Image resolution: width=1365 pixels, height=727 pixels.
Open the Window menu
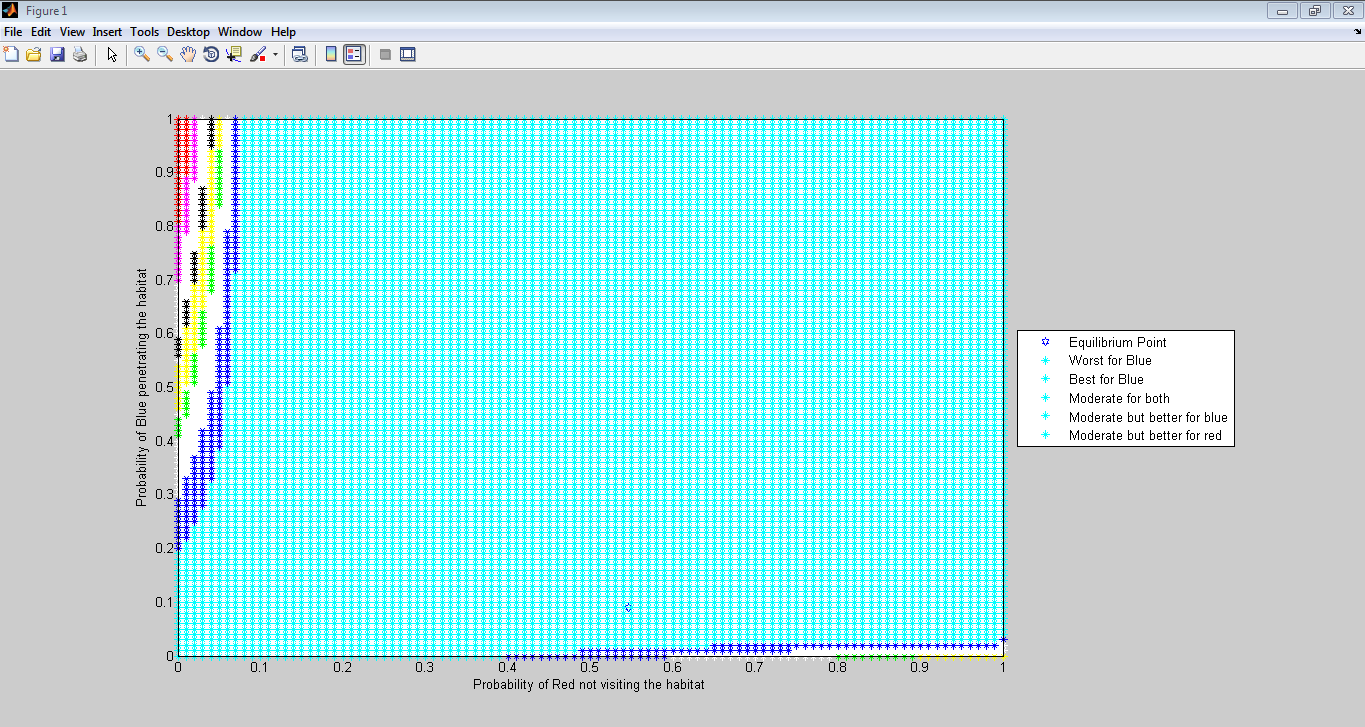pos(242,32)
